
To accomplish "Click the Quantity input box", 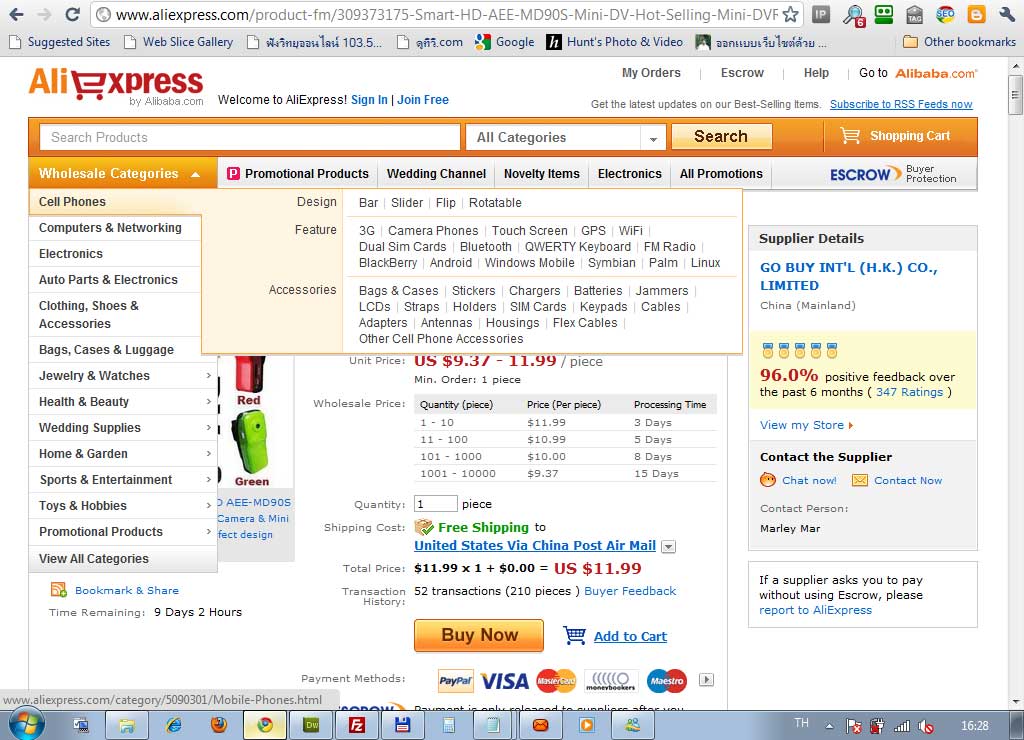I will [436, 504].
